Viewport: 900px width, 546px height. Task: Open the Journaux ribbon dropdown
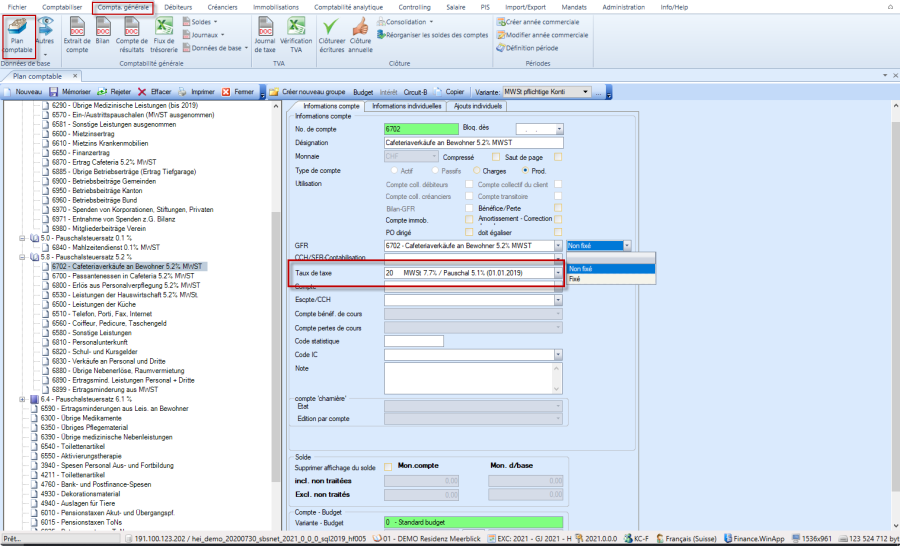[x=204, y=35]
